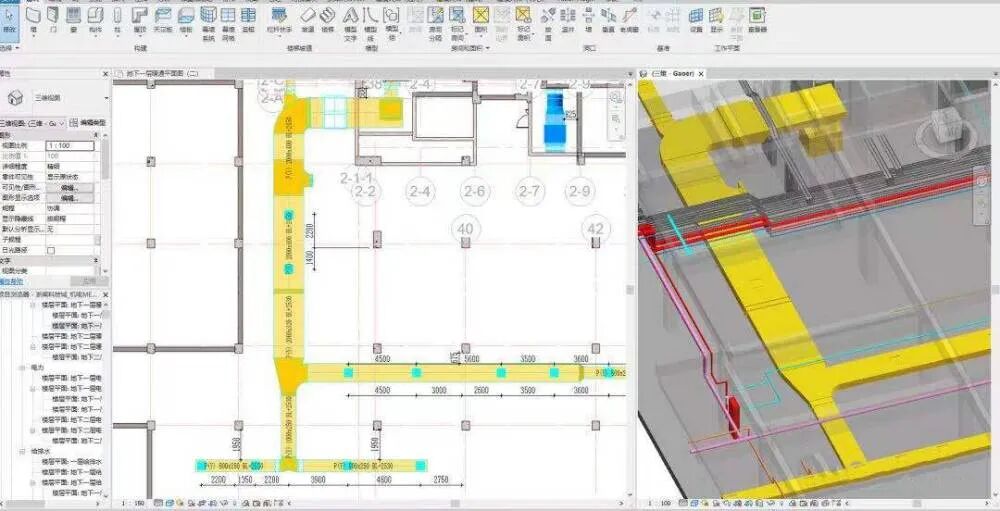1000x511 pixels.
Task: Select the 垂直 vertical opening tool
Action: (608, 20)
